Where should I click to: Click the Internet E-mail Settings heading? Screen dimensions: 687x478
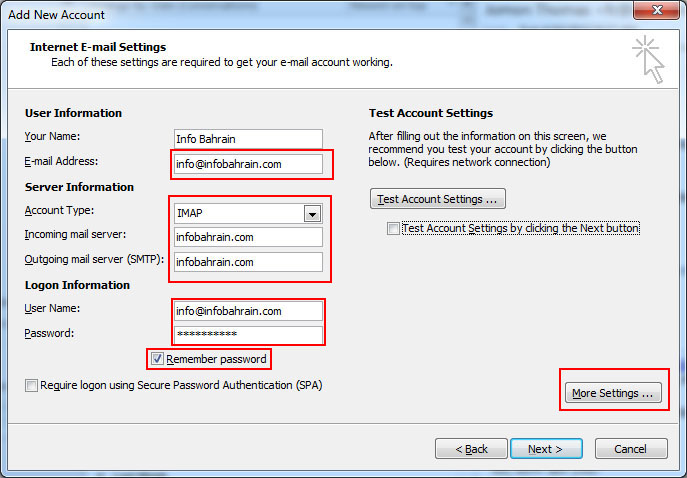pyautogui.click(x=97, y=47)
